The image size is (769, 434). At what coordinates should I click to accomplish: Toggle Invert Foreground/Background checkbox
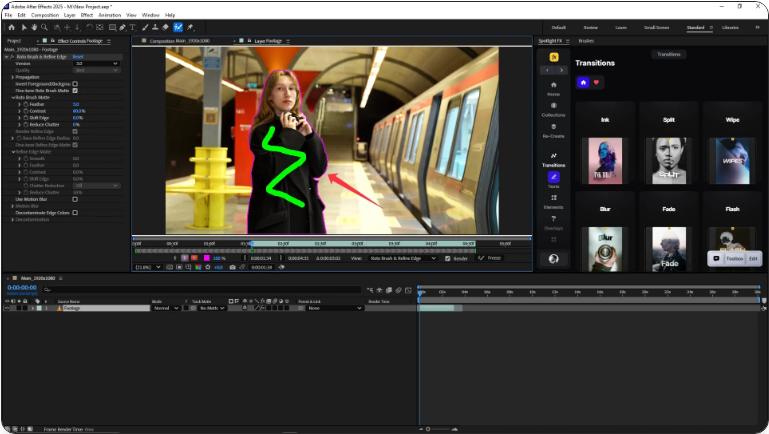[75, 84]
